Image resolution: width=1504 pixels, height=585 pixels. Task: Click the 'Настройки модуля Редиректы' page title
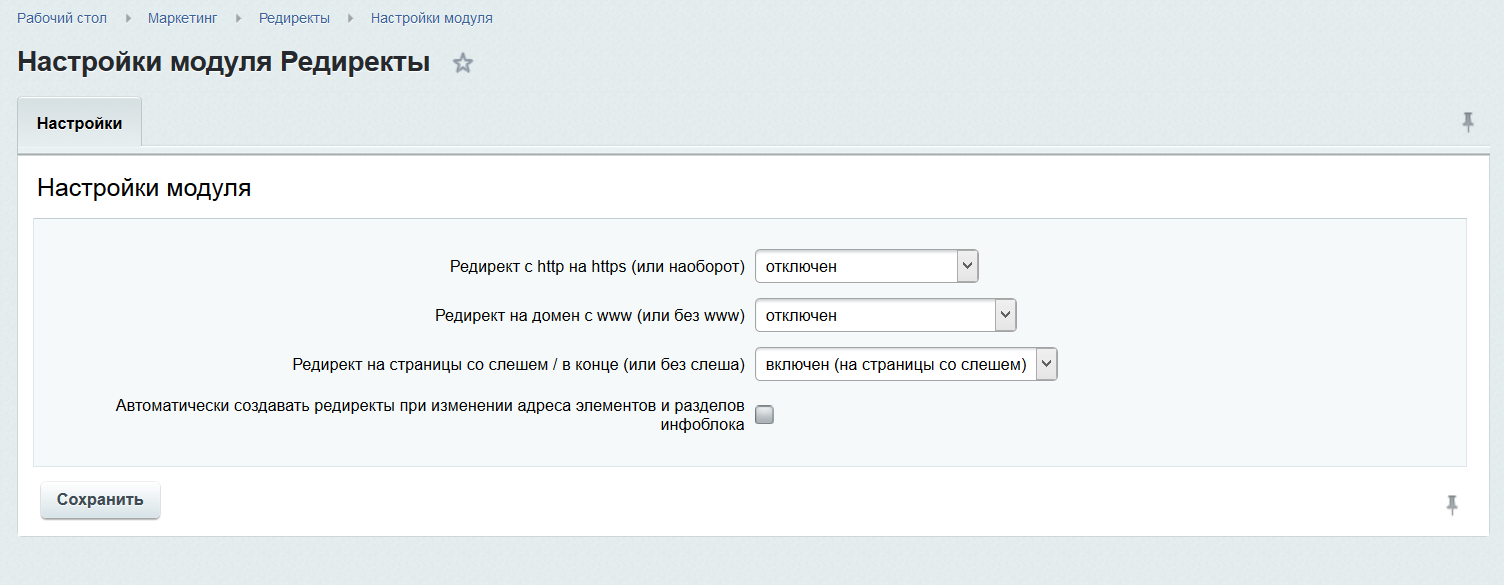tap(224, 62)
